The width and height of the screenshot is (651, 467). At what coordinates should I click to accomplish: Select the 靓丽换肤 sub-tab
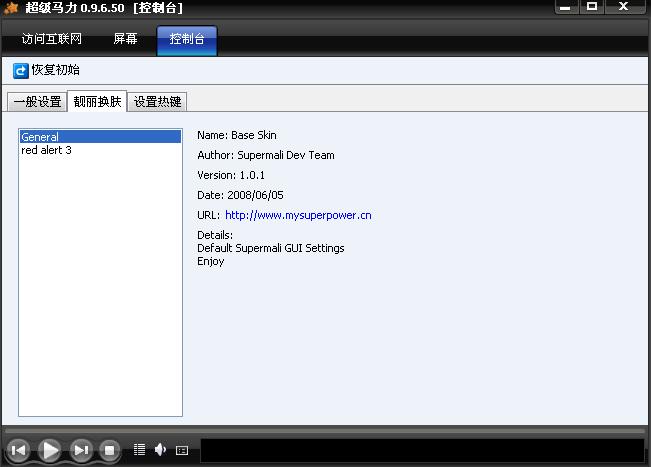click(97, 101)
